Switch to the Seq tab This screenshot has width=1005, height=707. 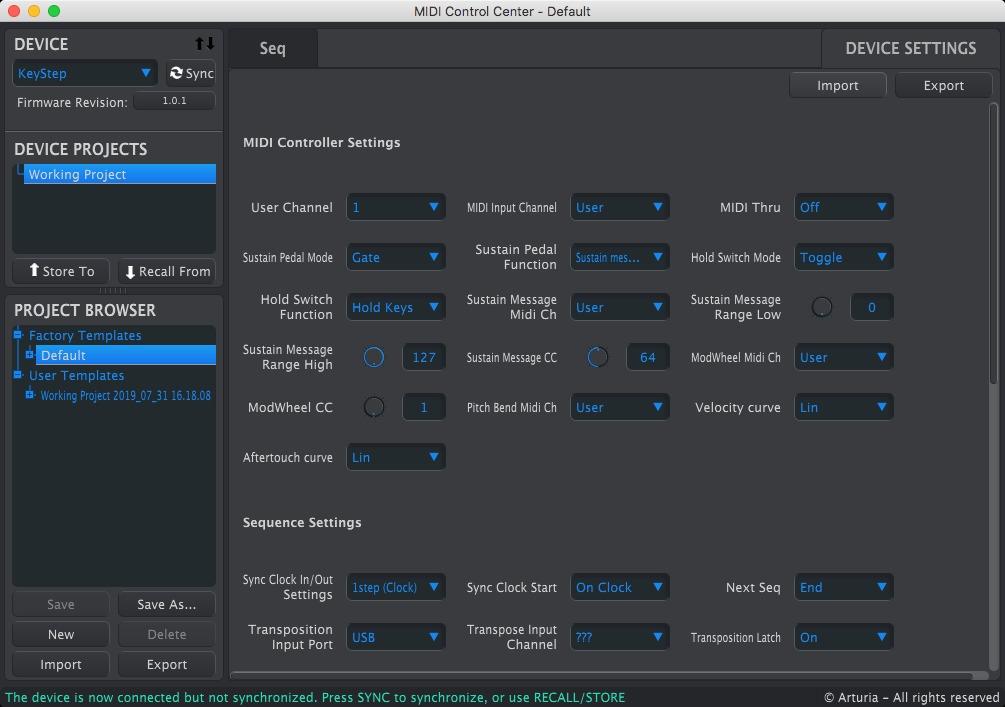point(272,48)
